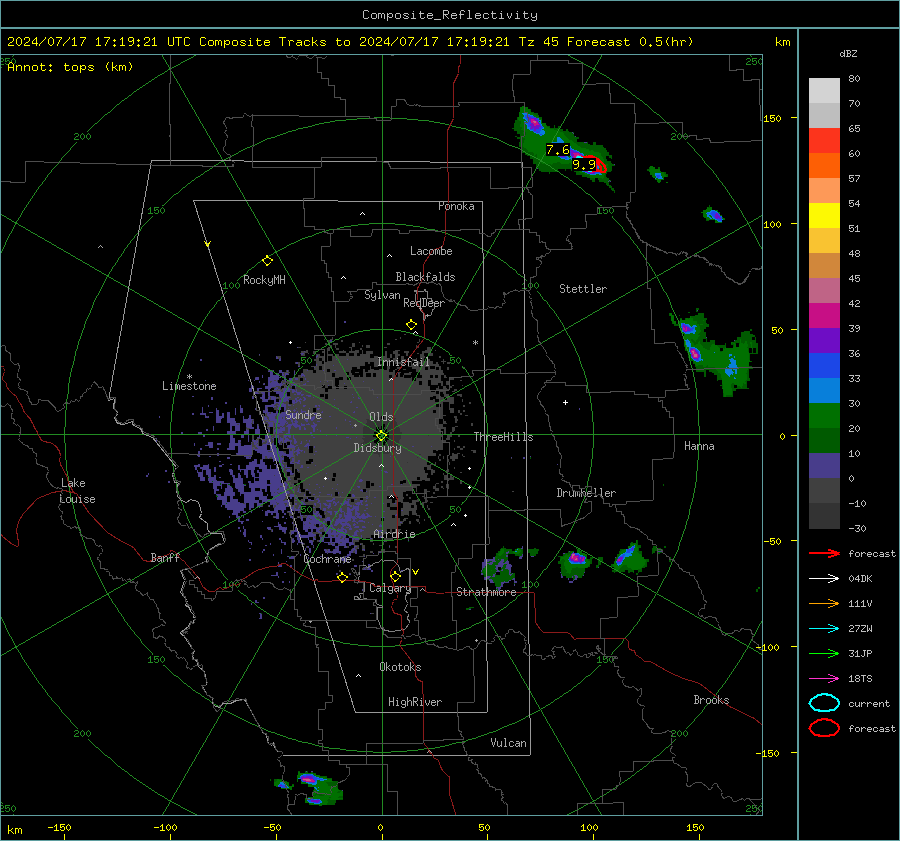This screenshot has width=900, height=841.
Task: Click the Innisfail city label
Action: pos(404,362)
